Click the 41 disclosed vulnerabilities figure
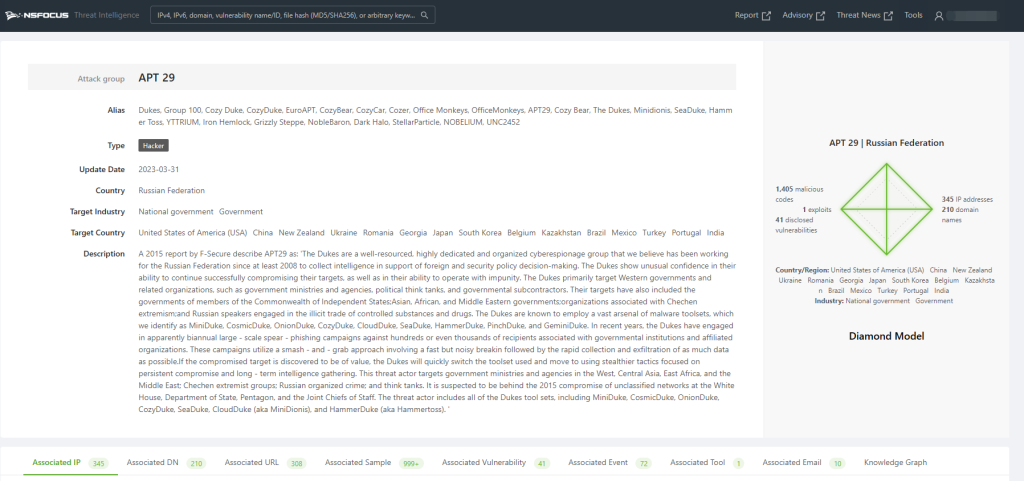The width and height of the screenshot is (1024, 481). 796,225
